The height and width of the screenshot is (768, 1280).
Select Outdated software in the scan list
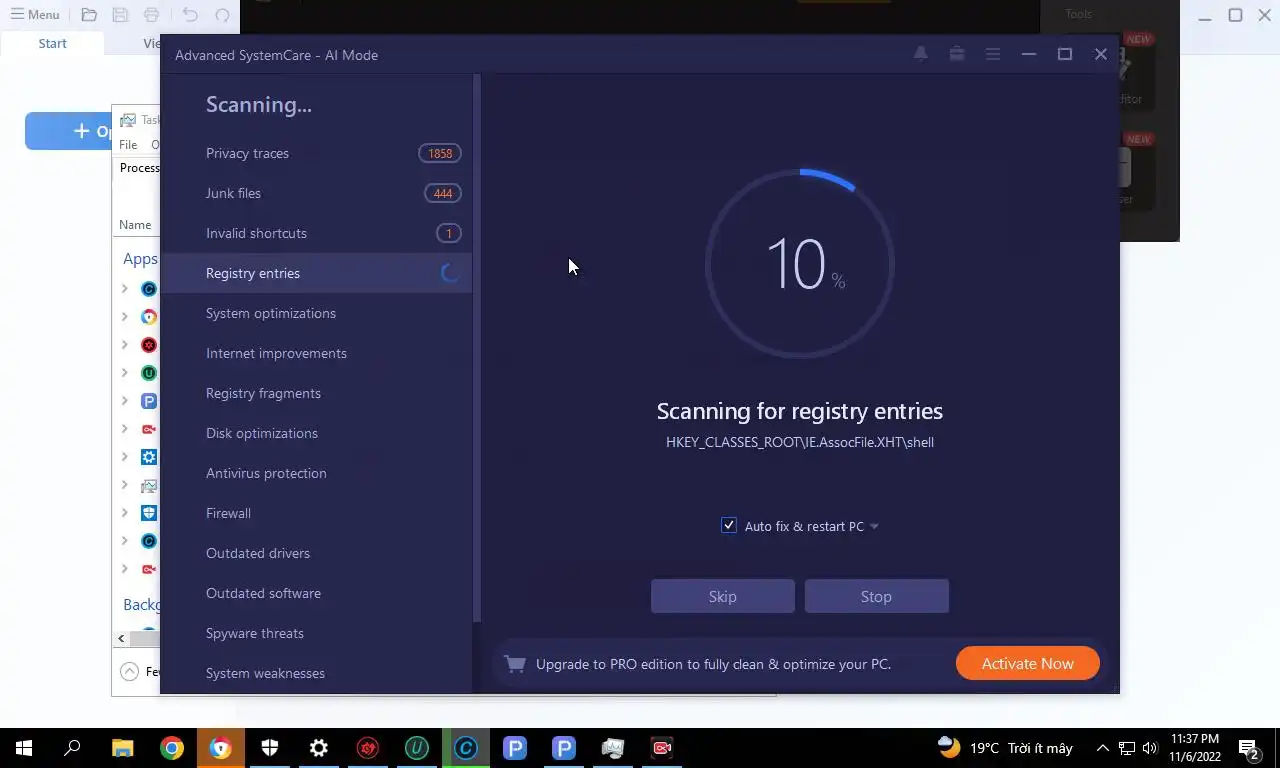(x=316, y=593)
